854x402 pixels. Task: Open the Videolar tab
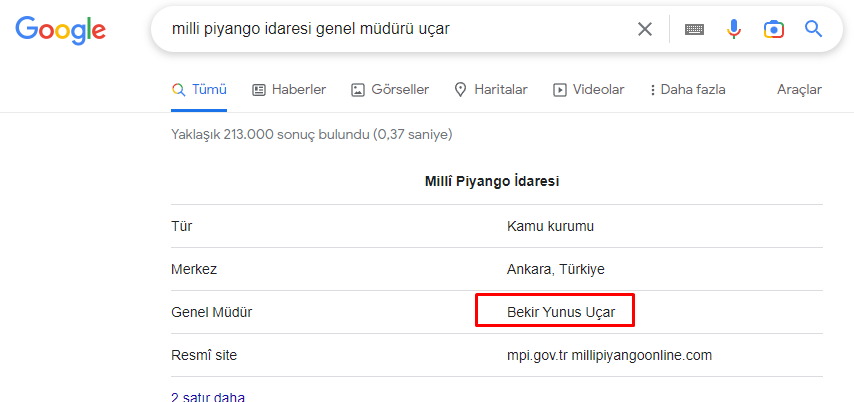[588, 90]
